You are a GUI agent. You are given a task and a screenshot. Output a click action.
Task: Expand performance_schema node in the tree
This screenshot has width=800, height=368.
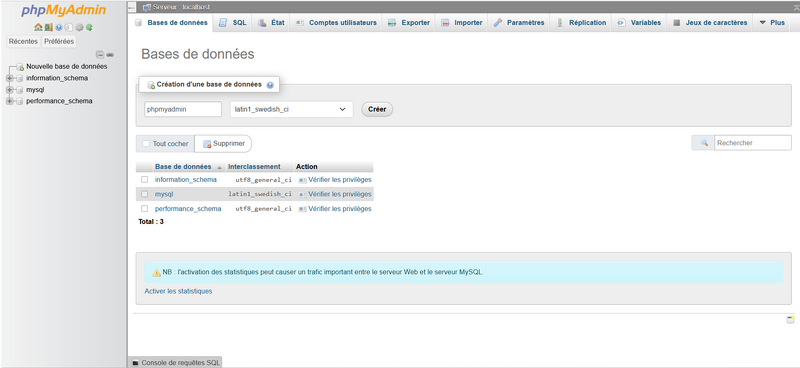pos(9,101)
